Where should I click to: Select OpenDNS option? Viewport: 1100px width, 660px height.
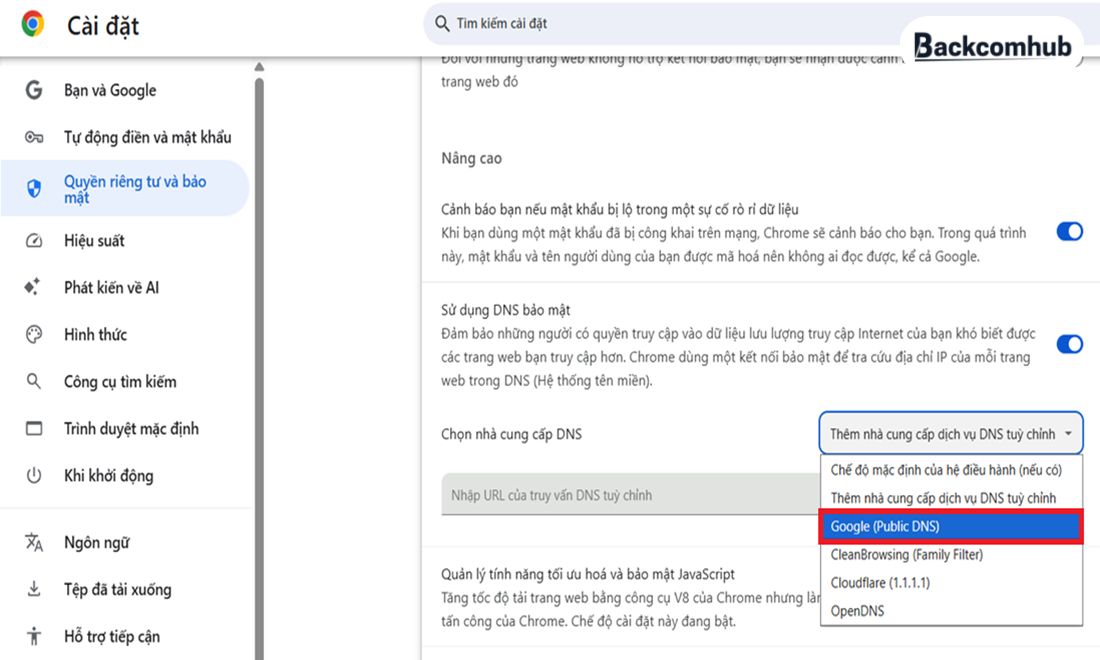tap(951, 610)
